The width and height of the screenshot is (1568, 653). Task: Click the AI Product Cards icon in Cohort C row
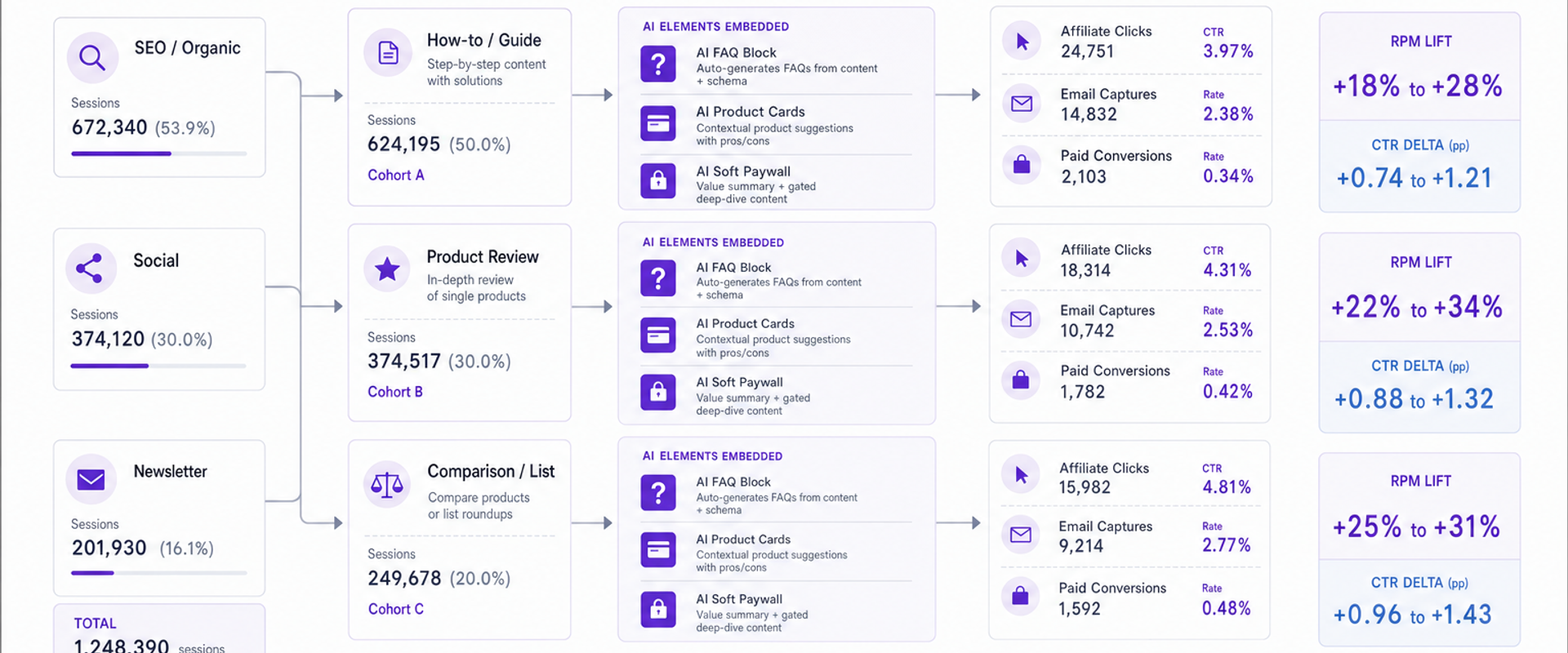[658, 550]
